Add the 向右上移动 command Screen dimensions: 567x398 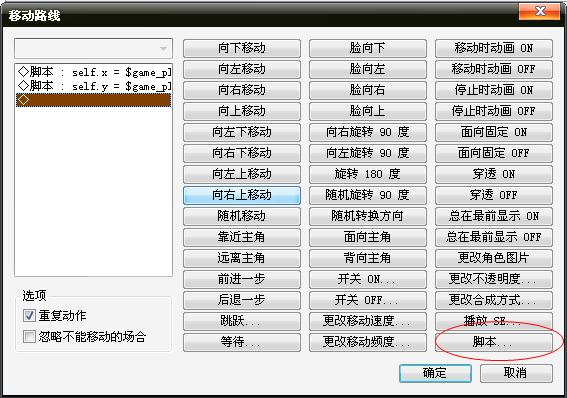(x=242, y=195)
